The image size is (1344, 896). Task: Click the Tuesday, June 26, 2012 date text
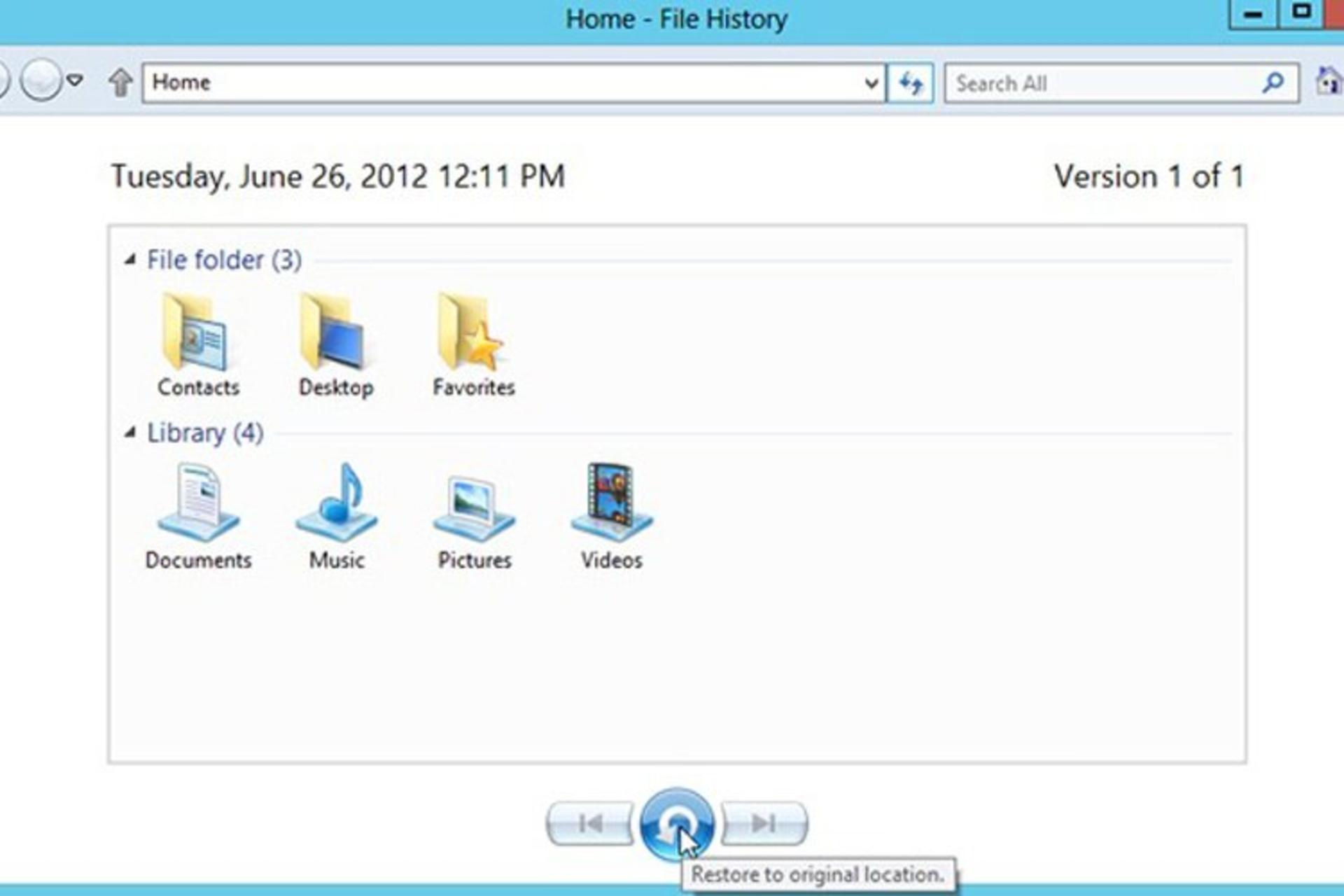338,176
